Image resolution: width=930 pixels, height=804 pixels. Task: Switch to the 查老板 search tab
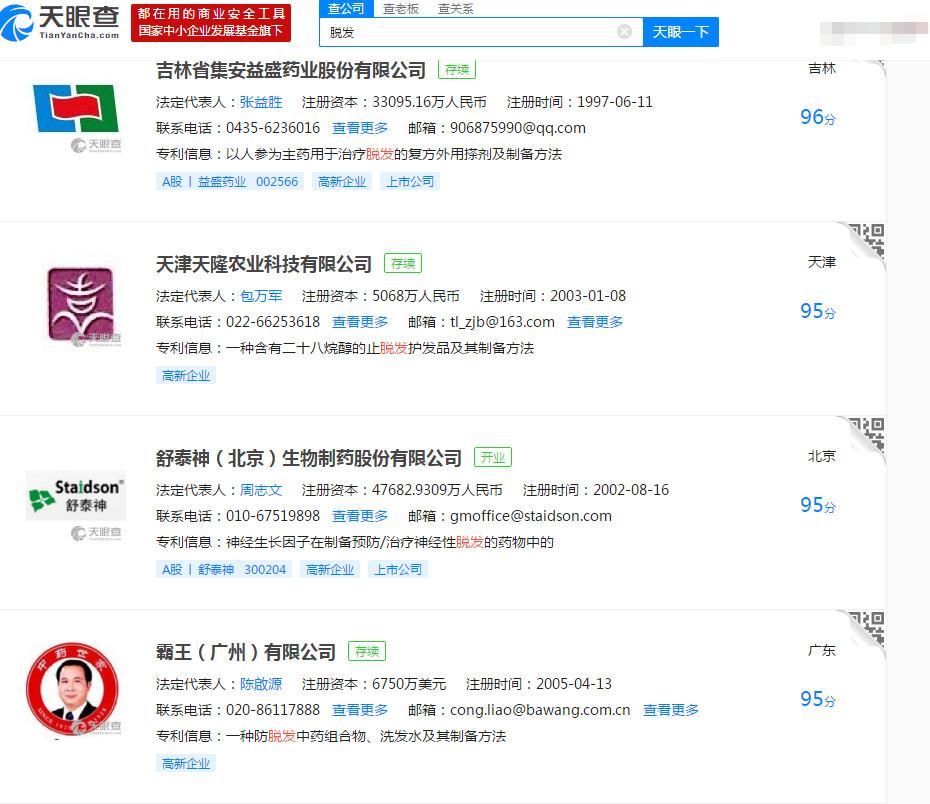[401, 9]
